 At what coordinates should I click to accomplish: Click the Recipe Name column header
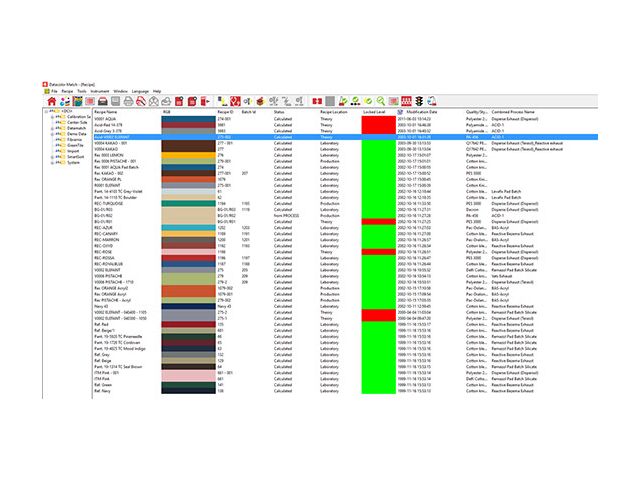click(x=107, y=112)
